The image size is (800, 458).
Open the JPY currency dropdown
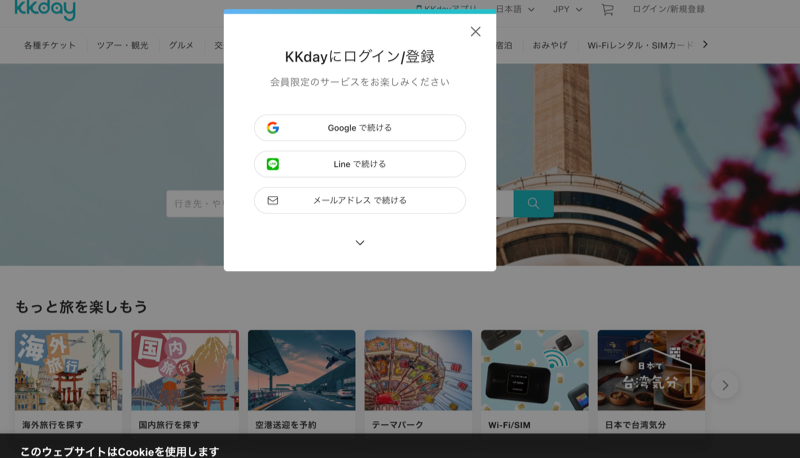pyautogui.click(x=567, y=9)
